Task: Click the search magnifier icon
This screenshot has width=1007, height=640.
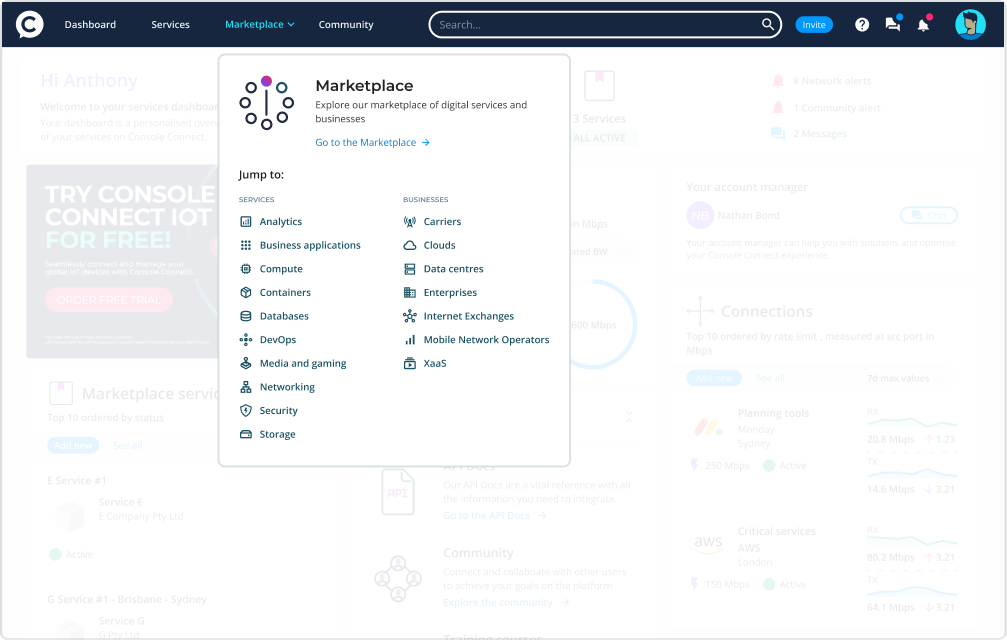Action: [x=767, y=24]
